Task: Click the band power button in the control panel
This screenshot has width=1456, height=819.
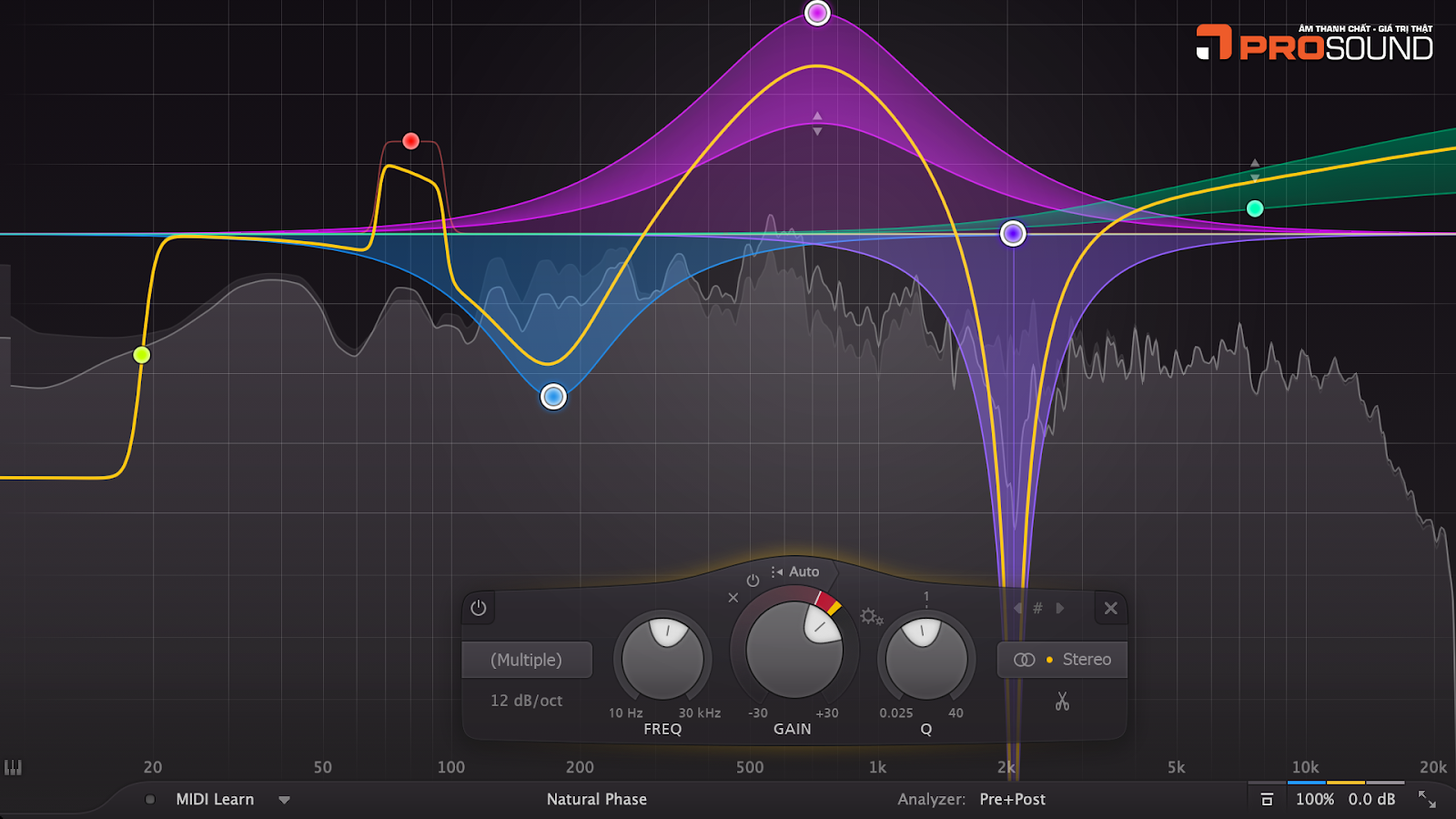Action: click(479, 608)
